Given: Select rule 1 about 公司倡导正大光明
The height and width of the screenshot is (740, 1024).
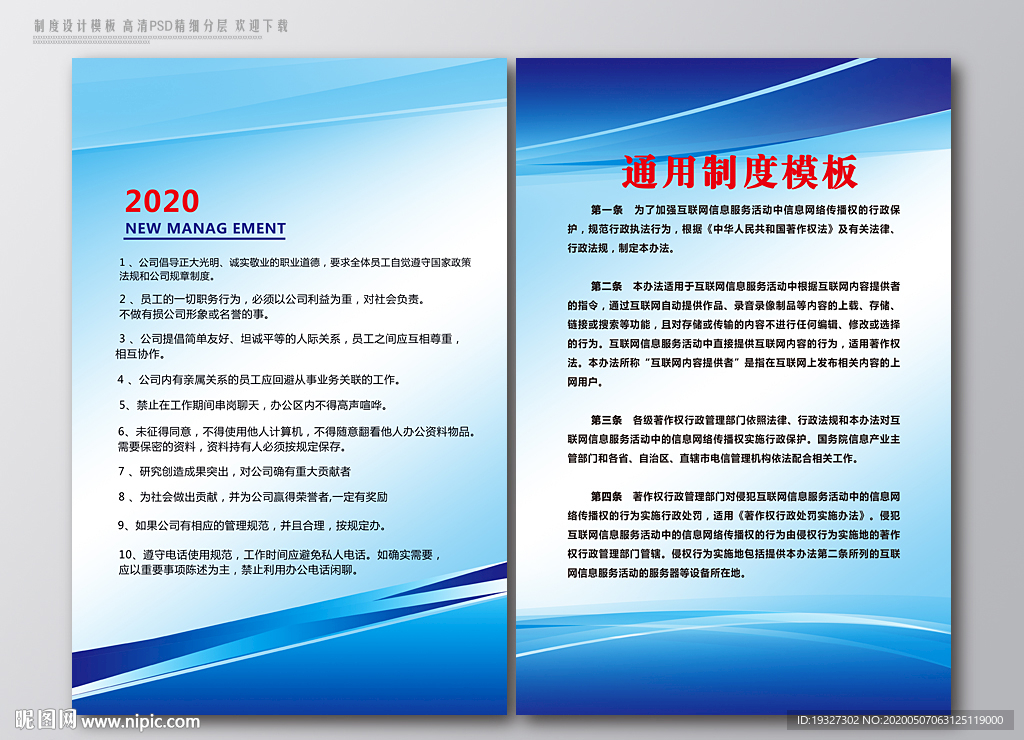Looking at the screenshot, I should (295, 269).
